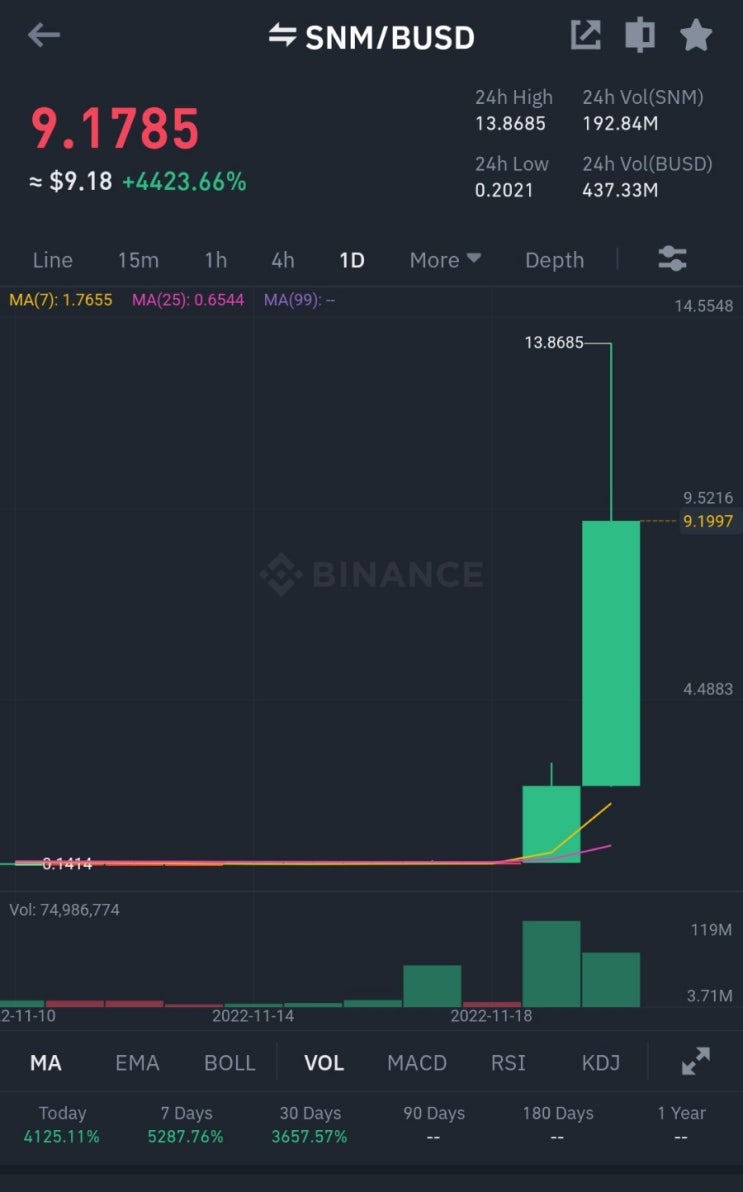Viewport: 743px width, 1192px height.
Task: Toggle the MA indicator
Action: click(46, 1063)
